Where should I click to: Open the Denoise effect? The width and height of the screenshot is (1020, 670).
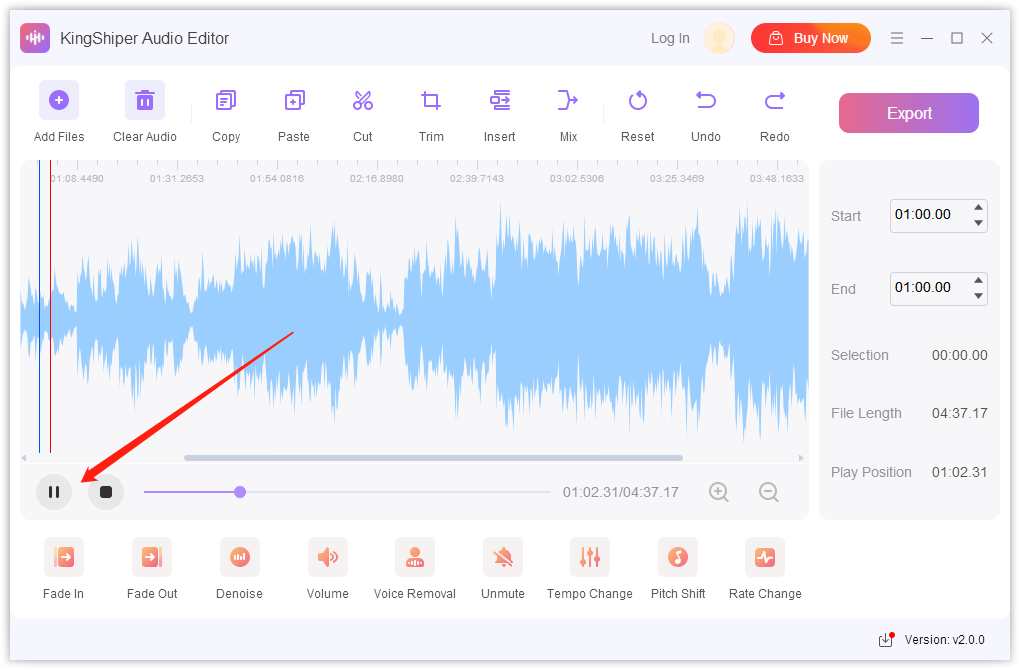click(239, 557)
